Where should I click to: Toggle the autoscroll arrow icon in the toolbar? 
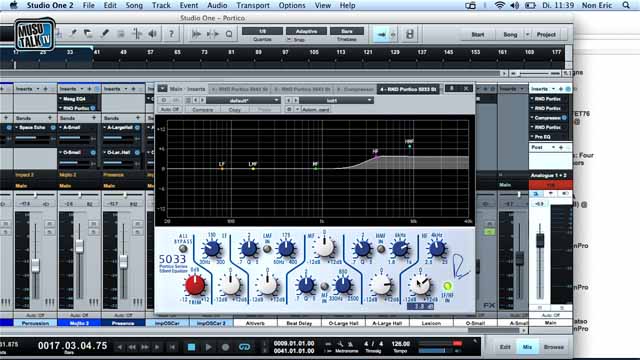[x=381, y=35]
